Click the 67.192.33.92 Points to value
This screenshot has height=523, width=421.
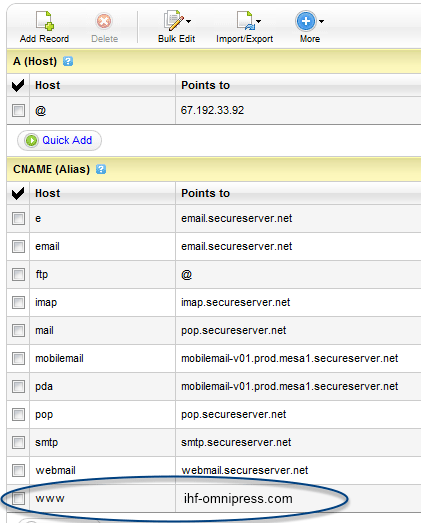coord(213,110)
